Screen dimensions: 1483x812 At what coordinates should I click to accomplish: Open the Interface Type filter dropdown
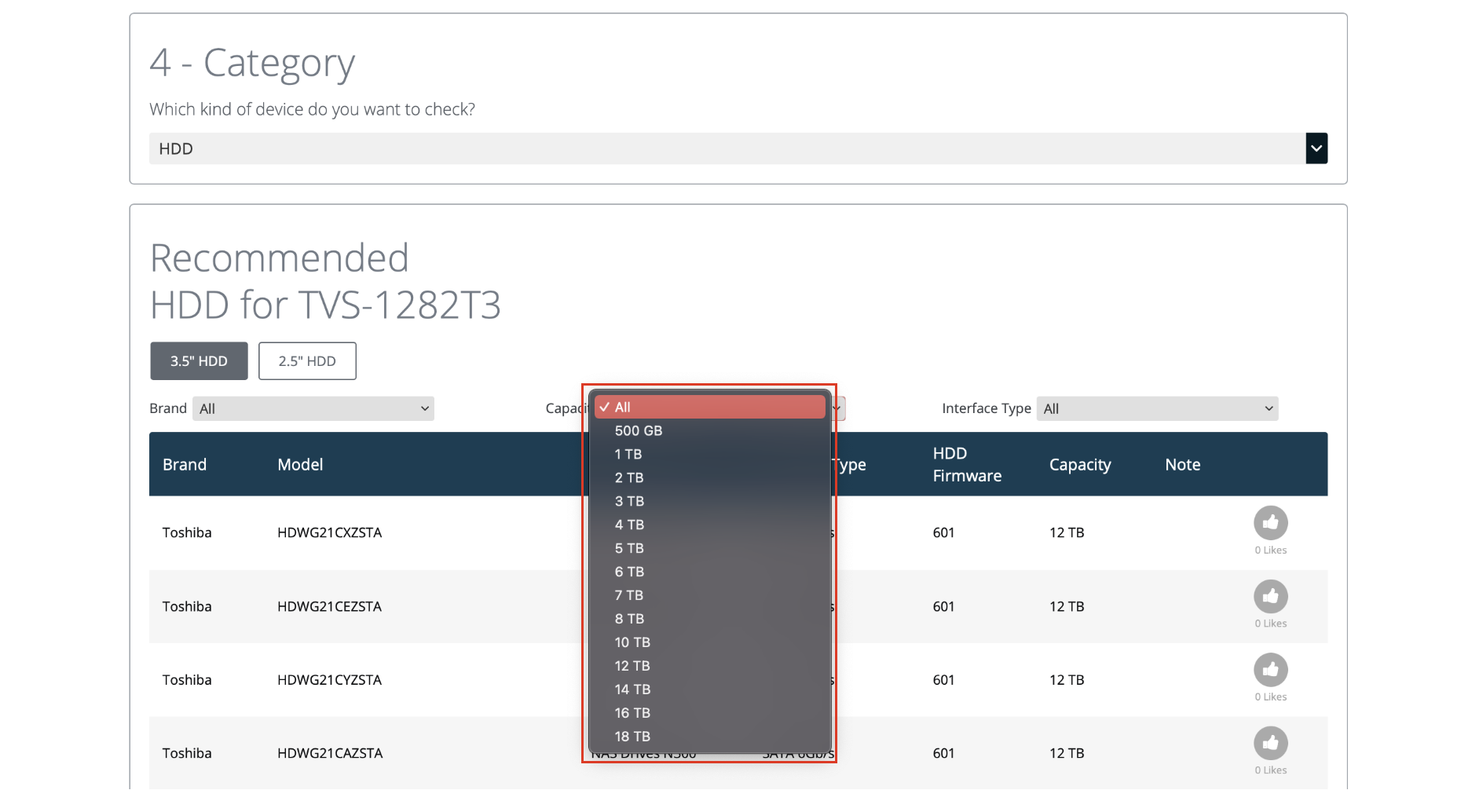click(x=1157, y=408)
